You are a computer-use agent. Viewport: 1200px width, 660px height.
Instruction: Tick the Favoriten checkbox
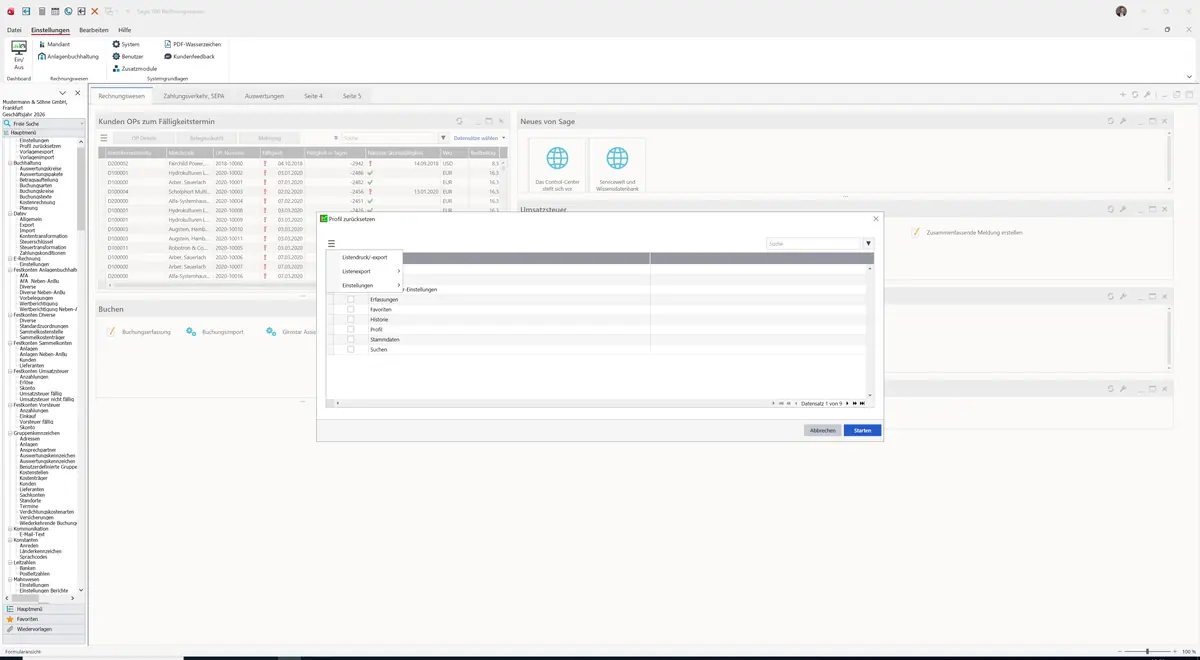pos(351,310)
